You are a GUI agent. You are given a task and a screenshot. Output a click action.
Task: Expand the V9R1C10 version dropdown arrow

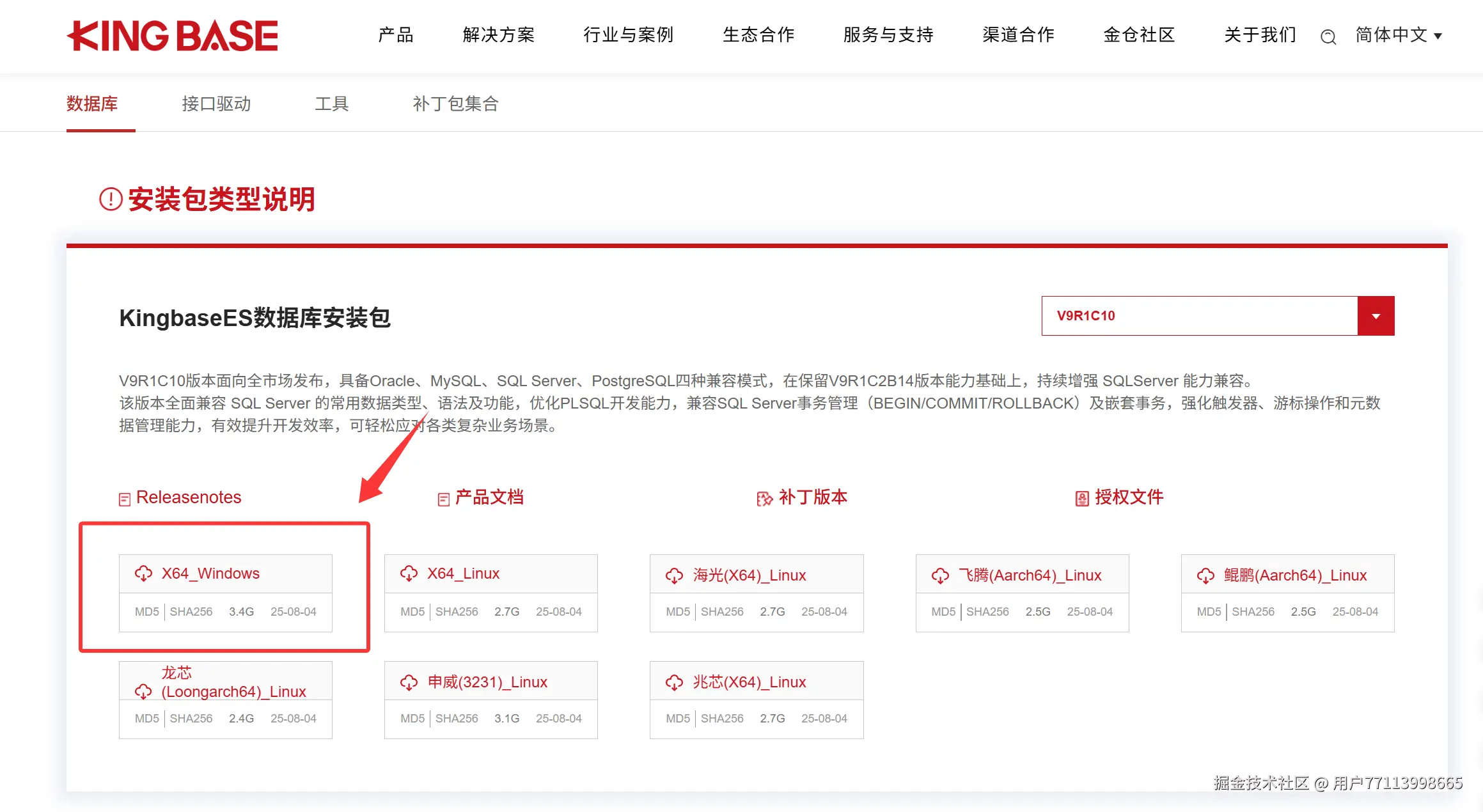(x=1376, y=316)
